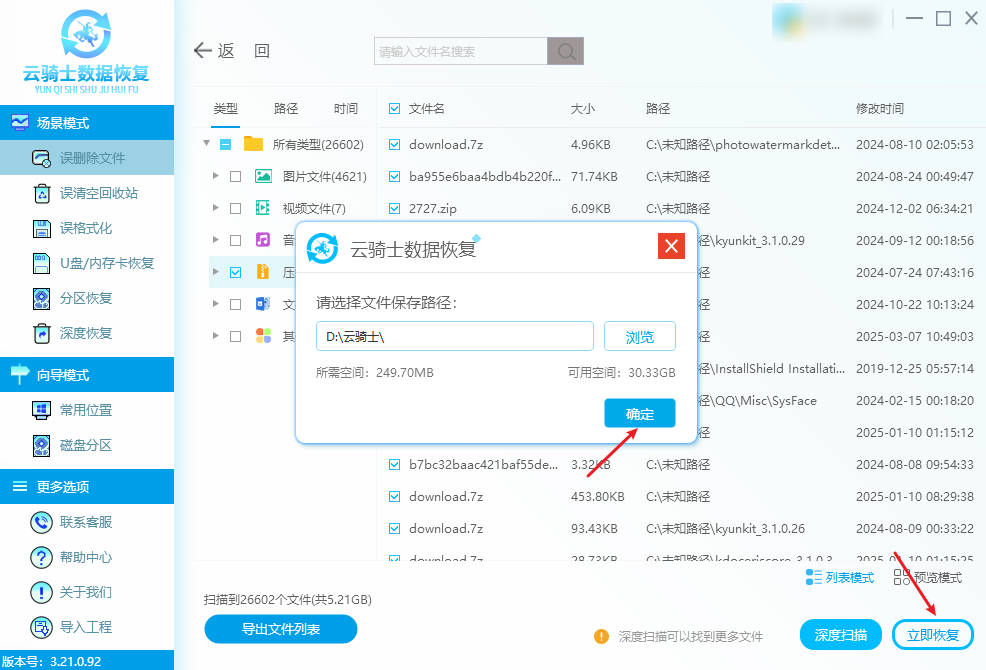Image resolution: width=986 pixels, height=670 pixels.
Task: Click the D:\云骑士\ save path field
Action: point(455,337)
